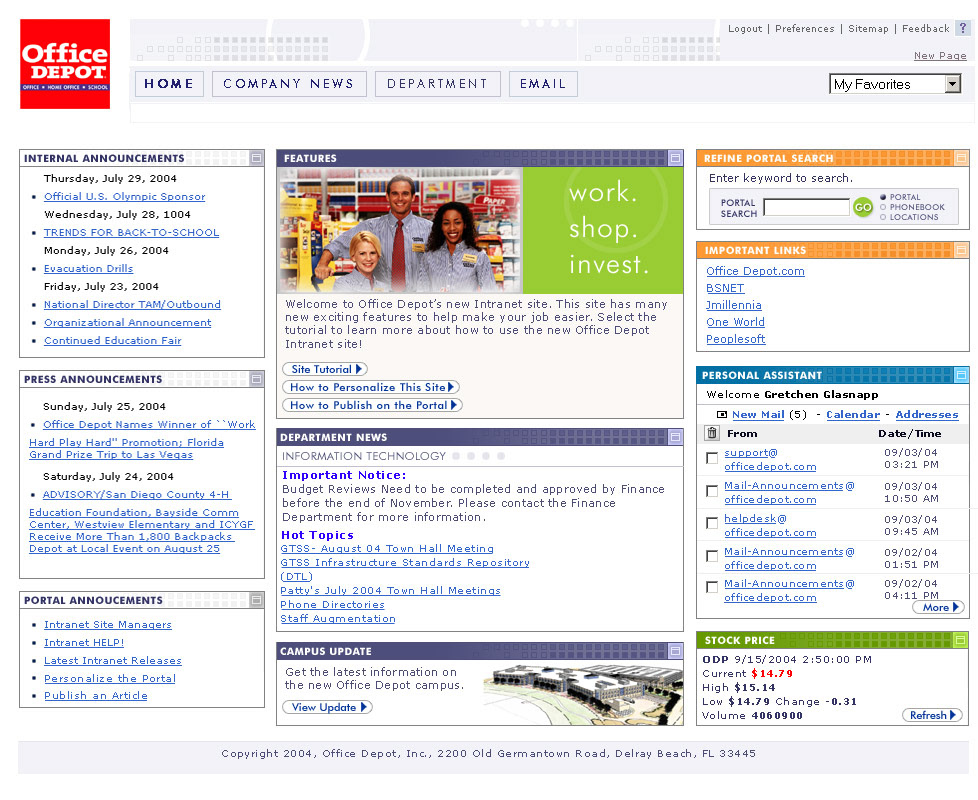
Task: Click the Site Tutorial button
Action: tap(325, 369)
